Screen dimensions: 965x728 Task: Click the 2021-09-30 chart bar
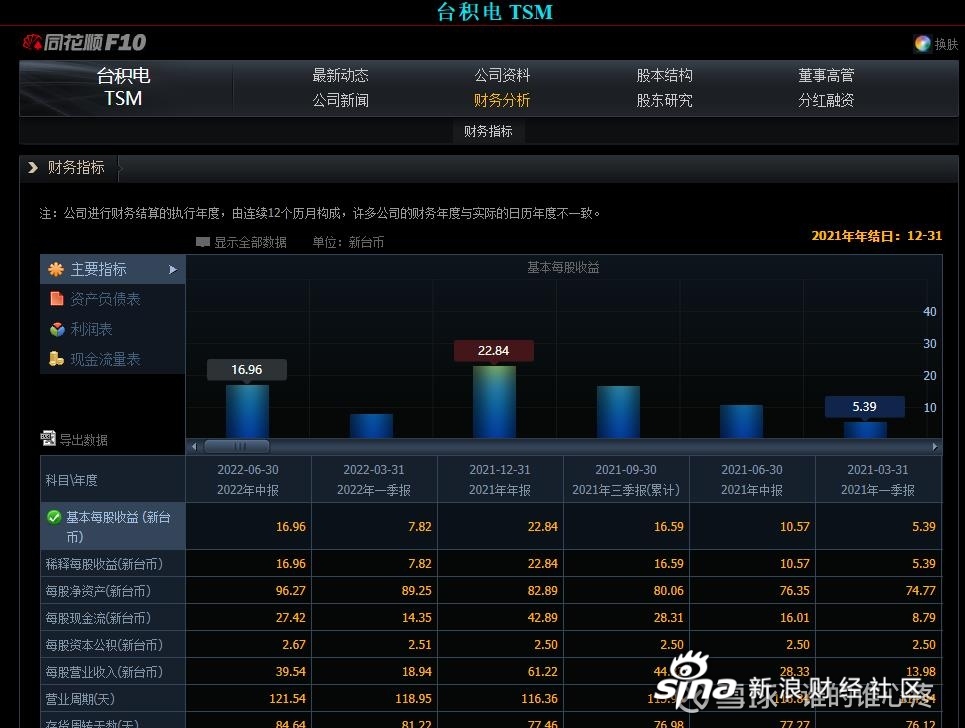point(619,412)
